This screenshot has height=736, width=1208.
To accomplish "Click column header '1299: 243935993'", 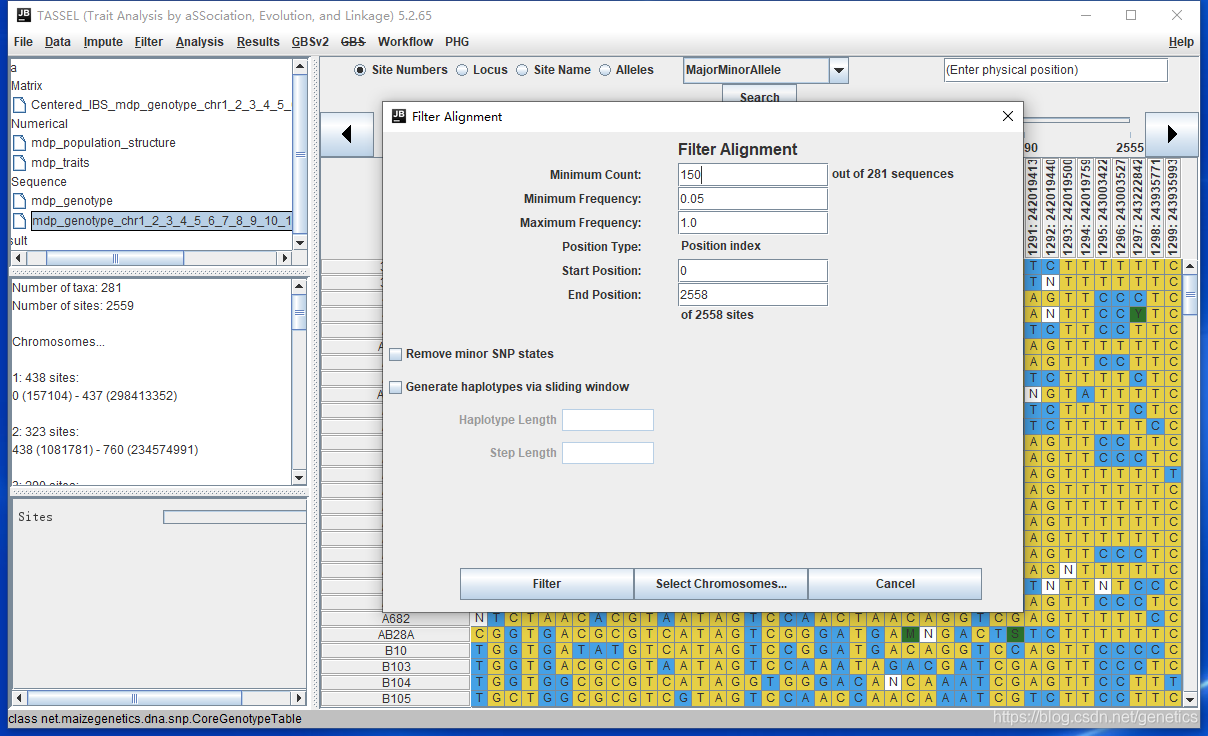I will [1173, 206].
